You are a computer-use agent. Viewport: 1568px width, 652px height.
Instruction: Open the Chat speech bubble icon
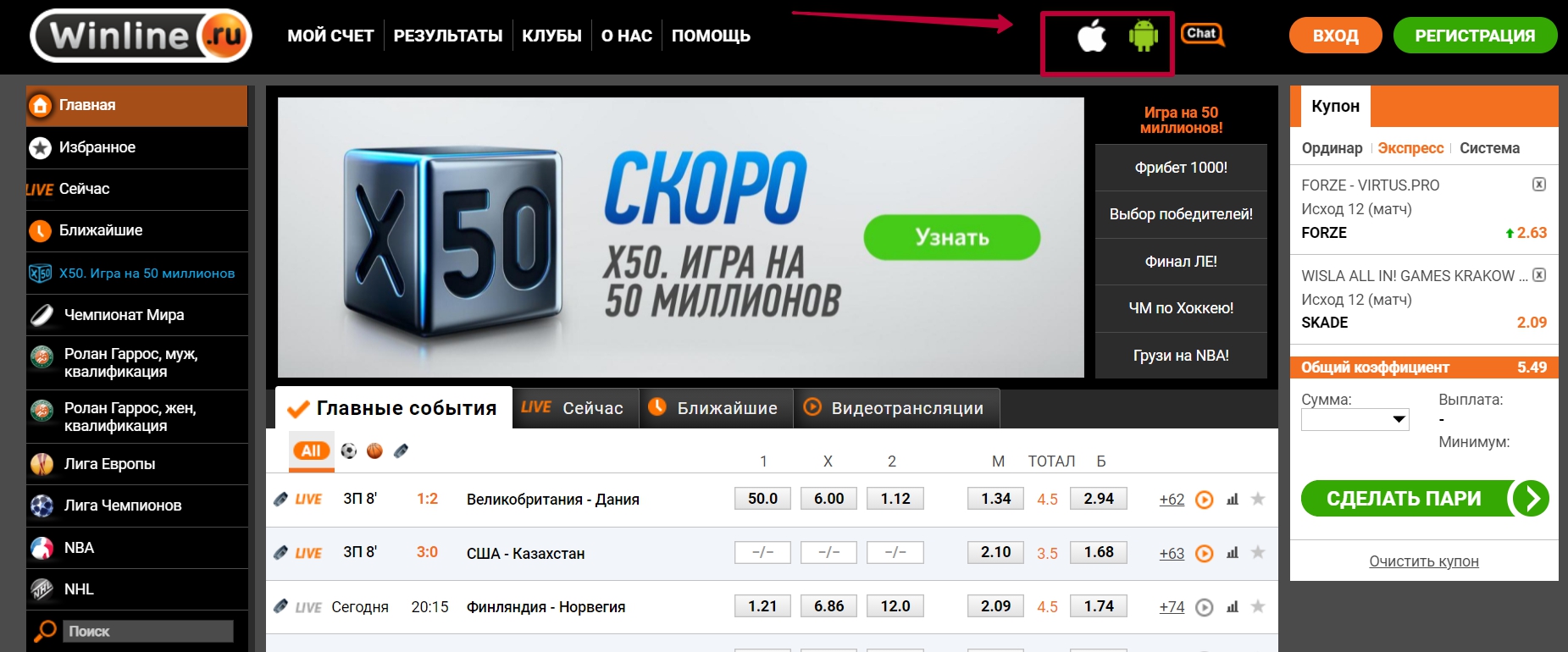pos(1202,35)
